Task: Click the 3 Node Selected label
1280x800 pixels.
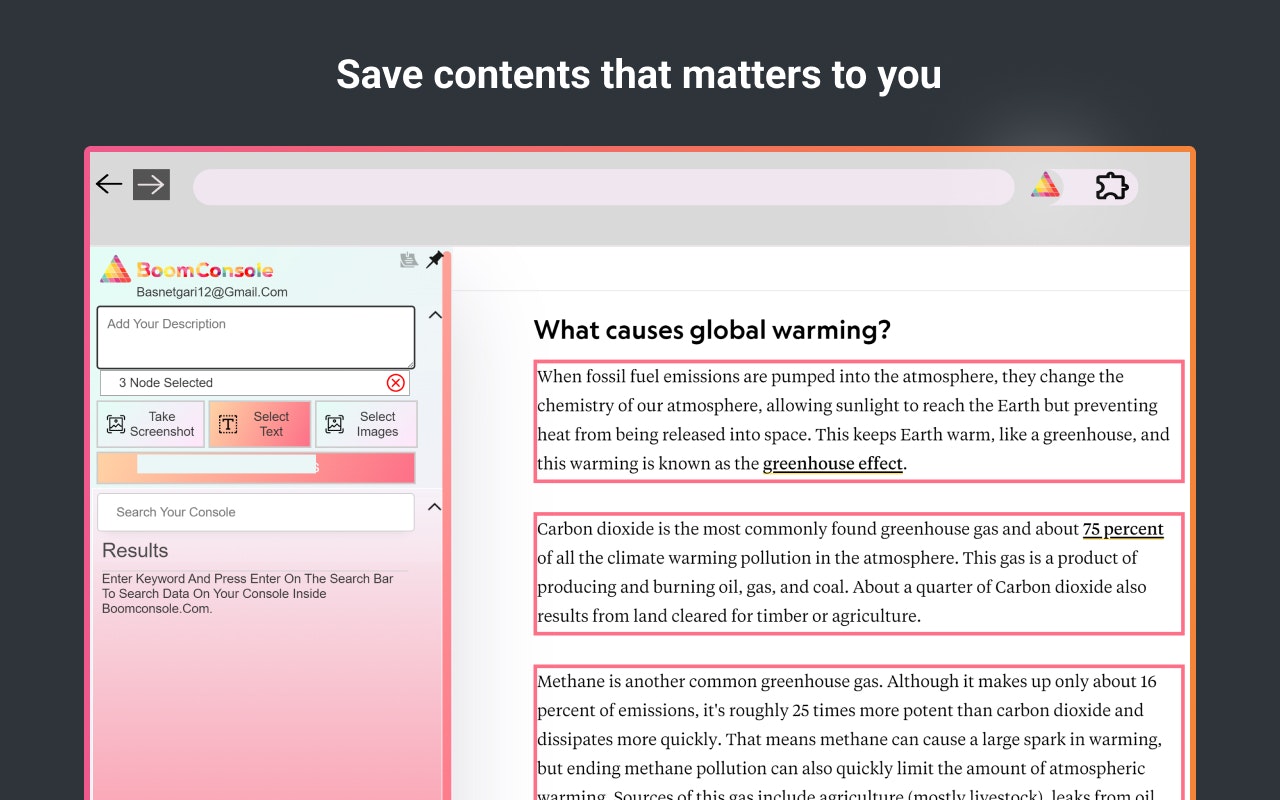Action: [166, 383]
